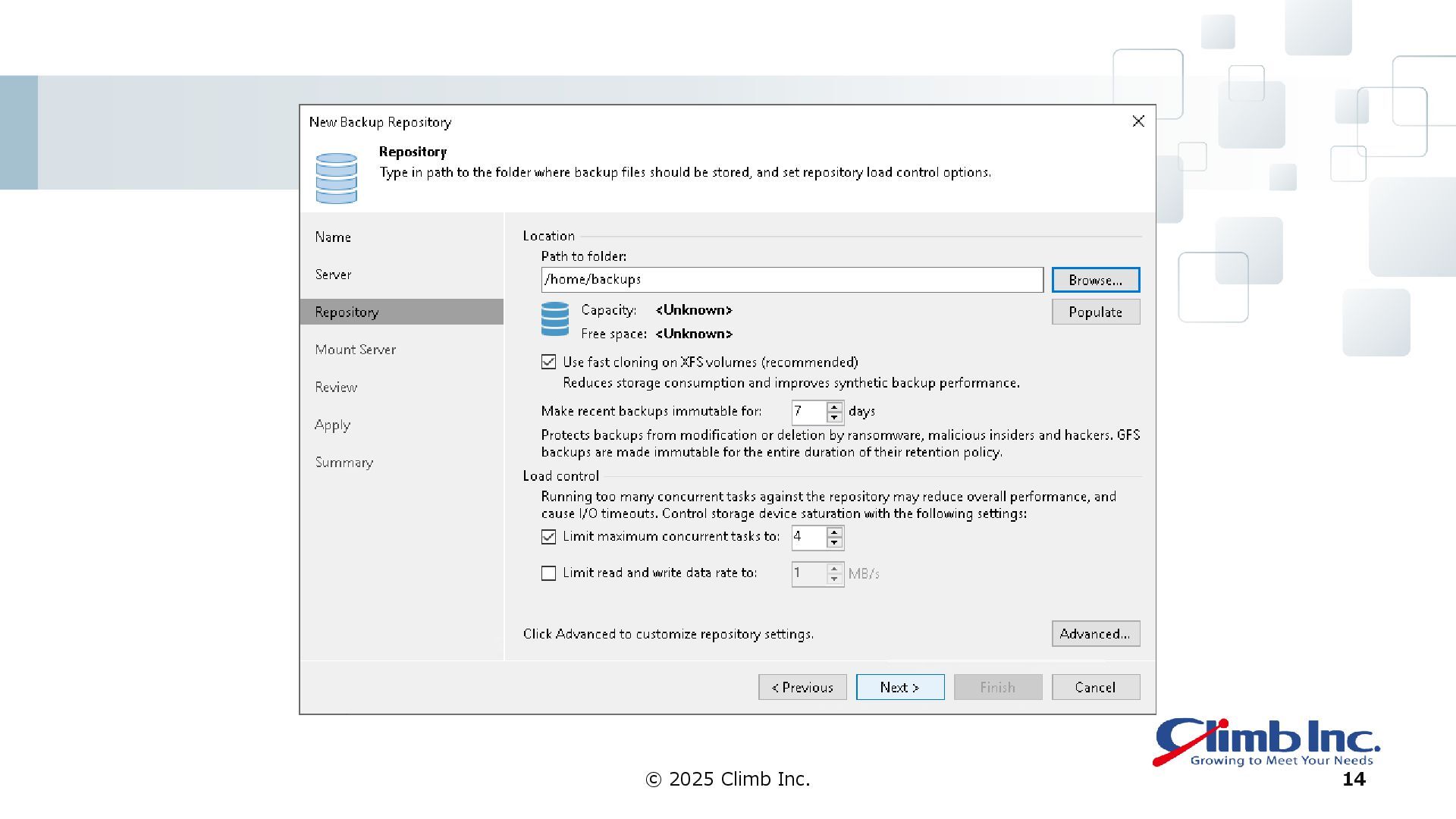The width and height of the screenshot is (1456, 819).
Task: Decrease immutable days with down arrow
Action: (x=834, y=417)
